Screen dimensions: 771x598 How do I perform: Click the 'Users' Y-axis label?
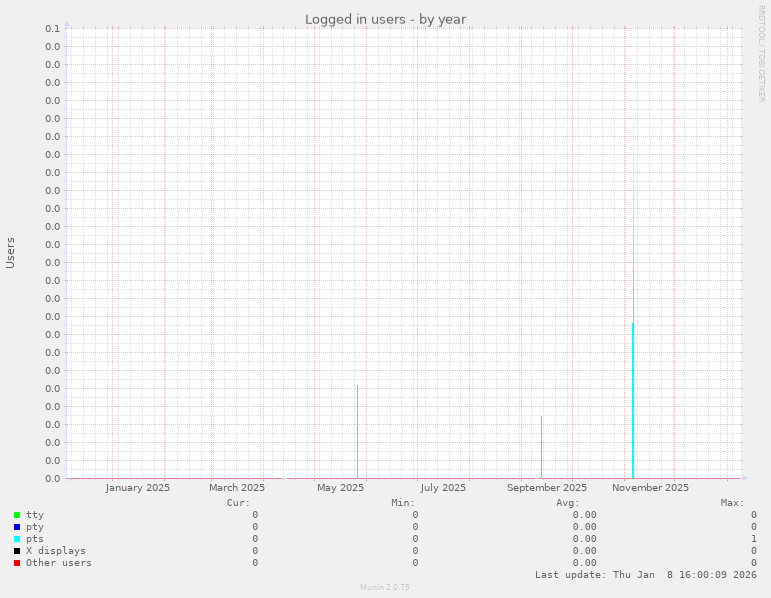tap(11, 252)
